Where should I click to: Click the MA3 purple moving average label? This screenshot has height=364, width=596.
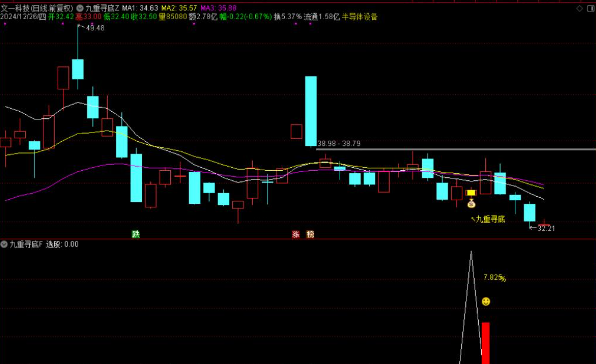(x=219, y=8)
